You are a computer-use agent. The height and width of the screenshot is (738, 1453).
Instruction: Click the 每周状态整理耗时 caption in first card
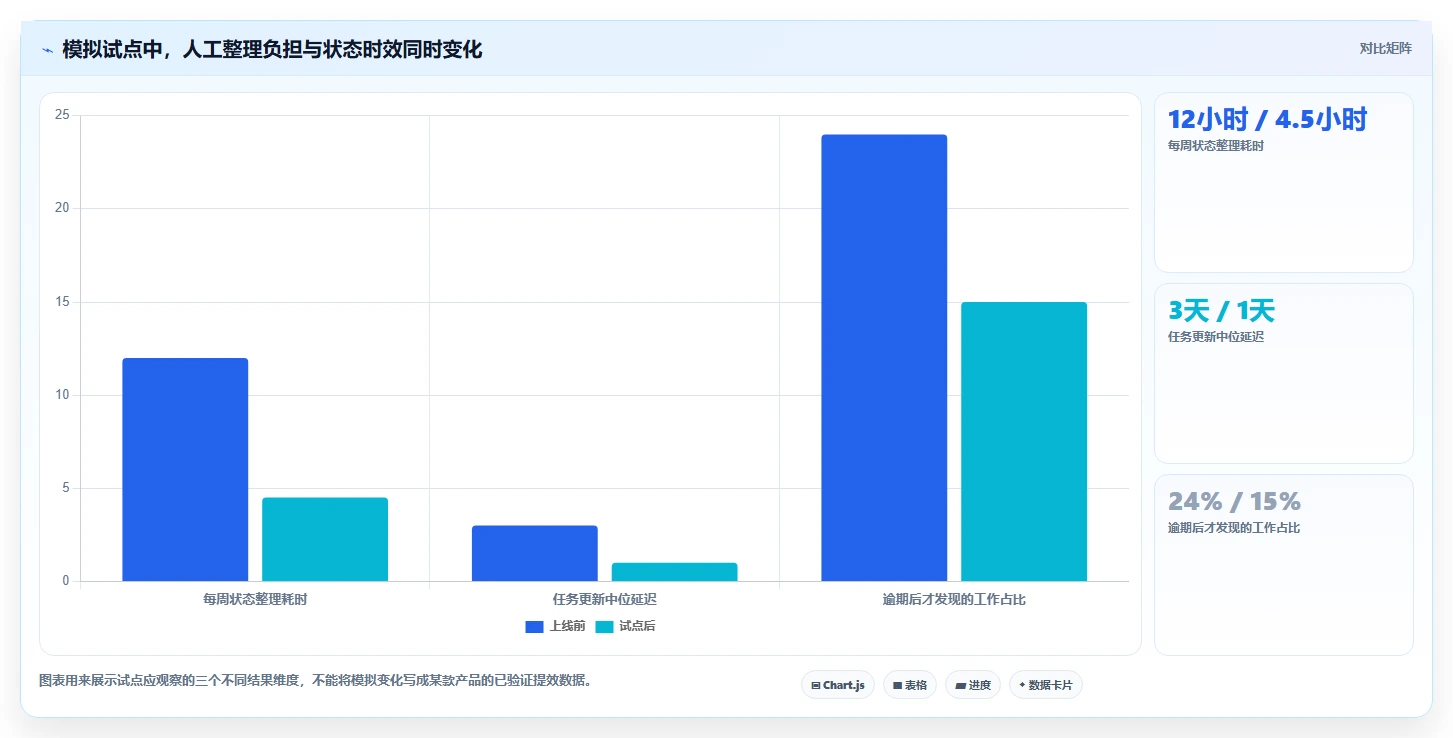[1216, 146]
